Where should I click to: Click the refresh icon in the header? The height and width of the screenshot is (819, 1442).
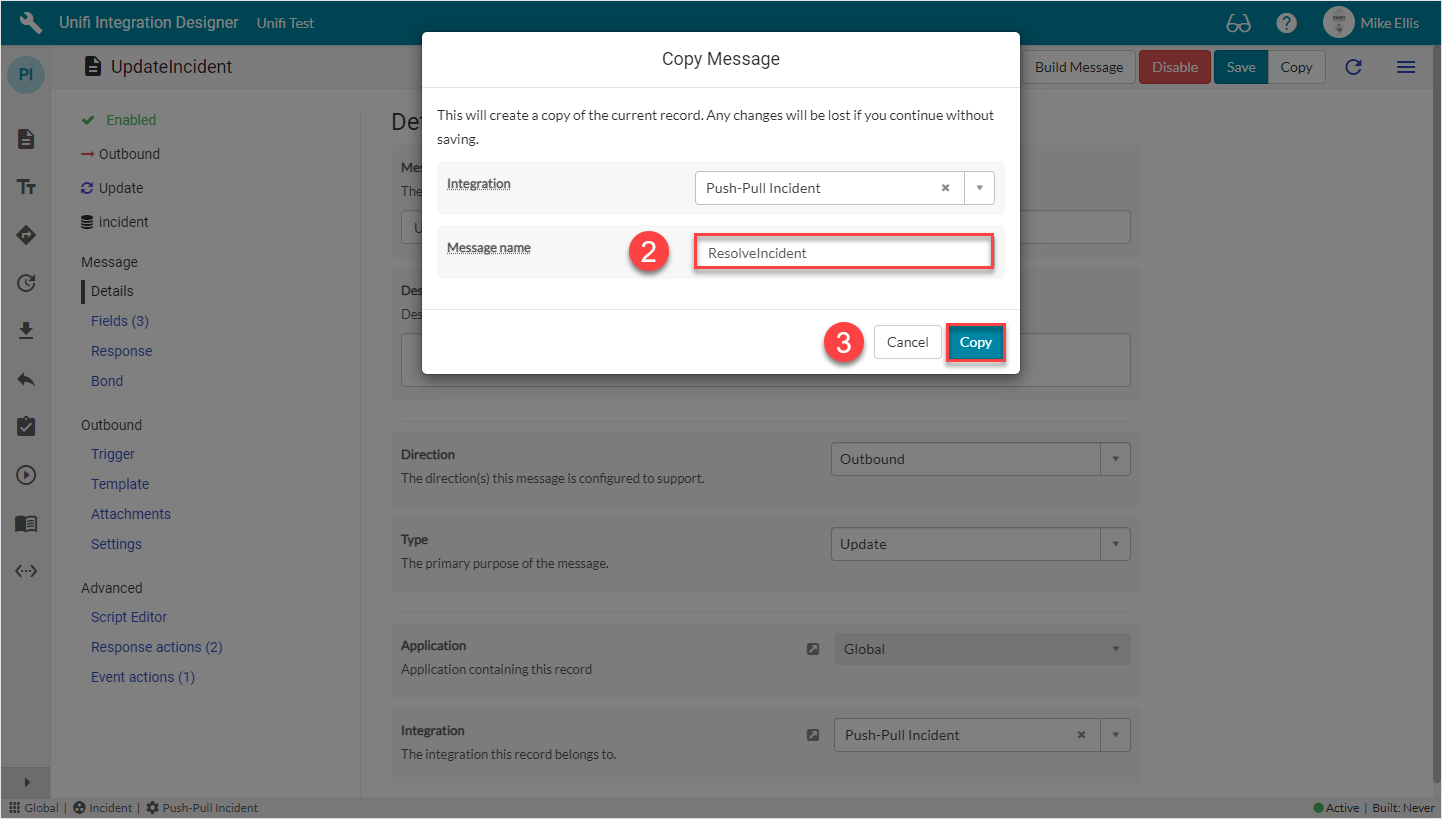(1353, 67)
